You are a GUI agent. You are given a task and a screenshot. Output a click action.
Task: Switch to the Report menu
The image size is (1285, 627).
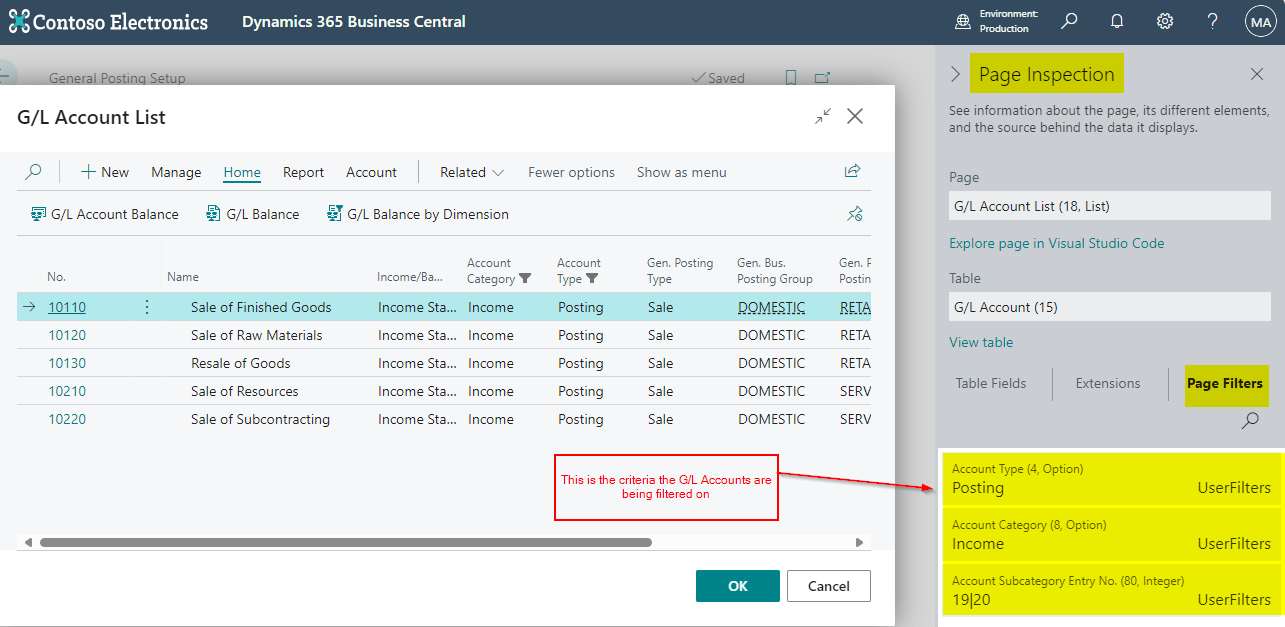pos(303,171)
